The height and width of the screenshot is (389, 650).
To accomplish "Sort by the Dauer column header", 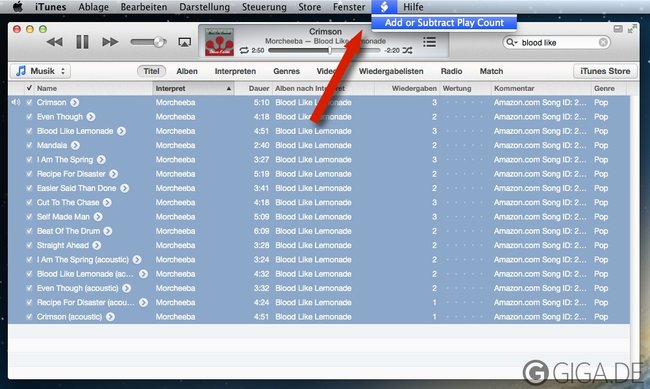I will 253,88.
